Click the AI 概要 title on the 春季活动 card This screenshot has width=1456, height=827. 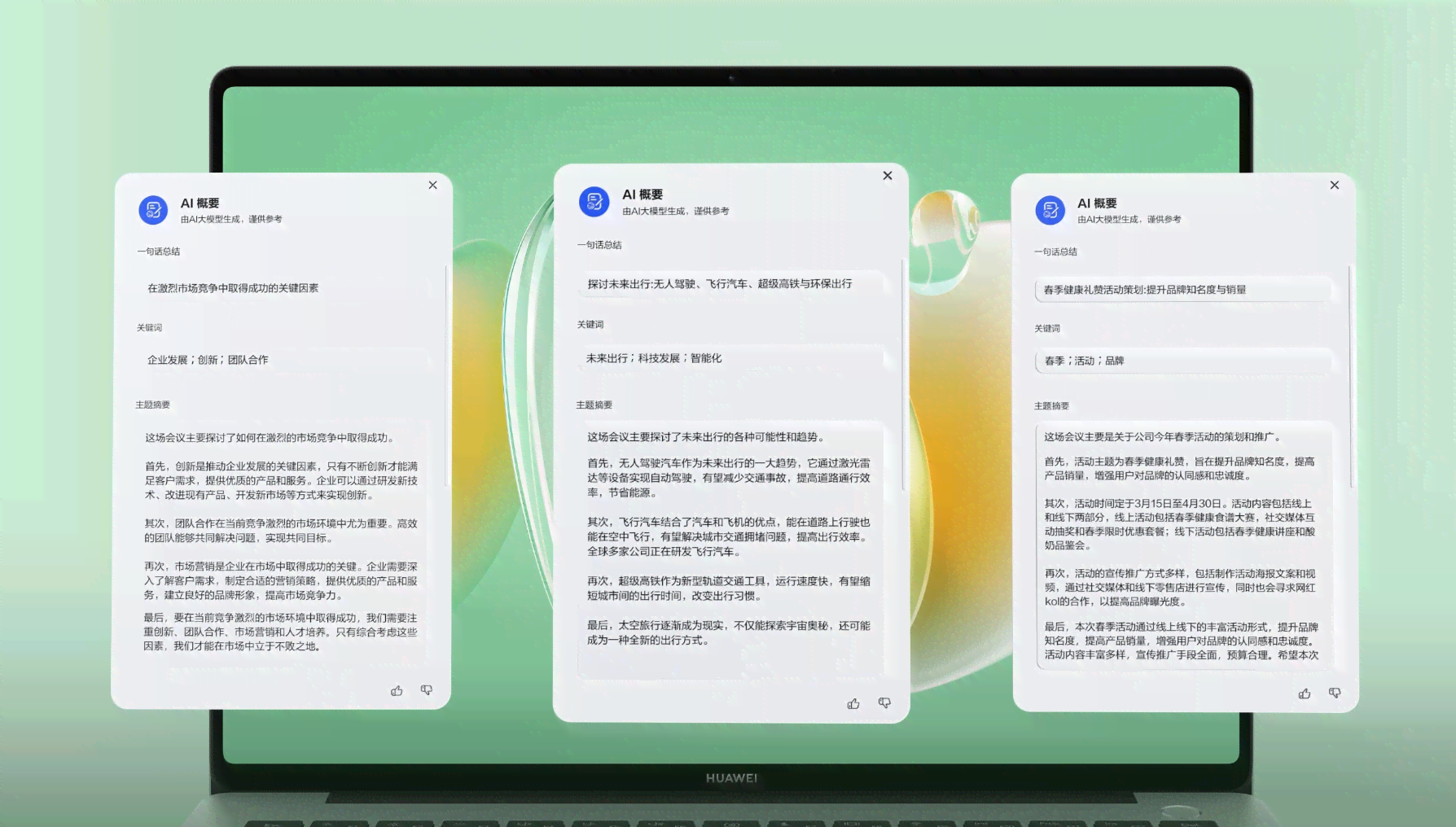[x=1097, y=203]
